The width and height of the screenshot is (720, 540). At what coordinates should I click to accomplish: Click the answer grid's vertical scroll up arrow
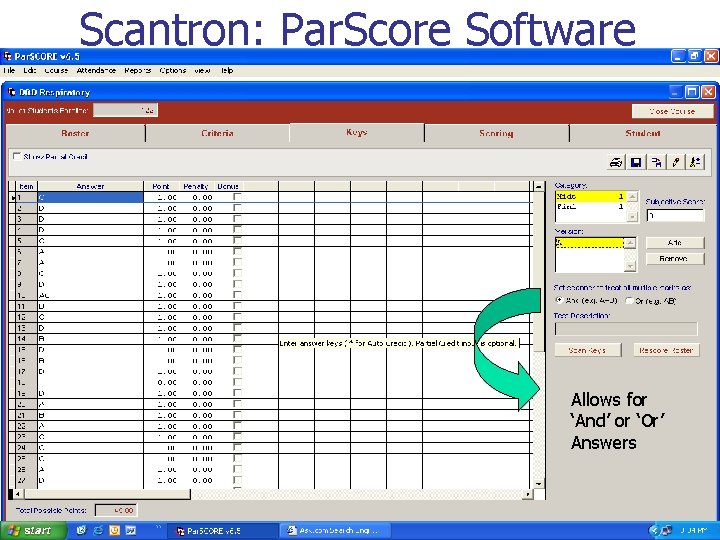pyautogui.click(x=538, y=186)
